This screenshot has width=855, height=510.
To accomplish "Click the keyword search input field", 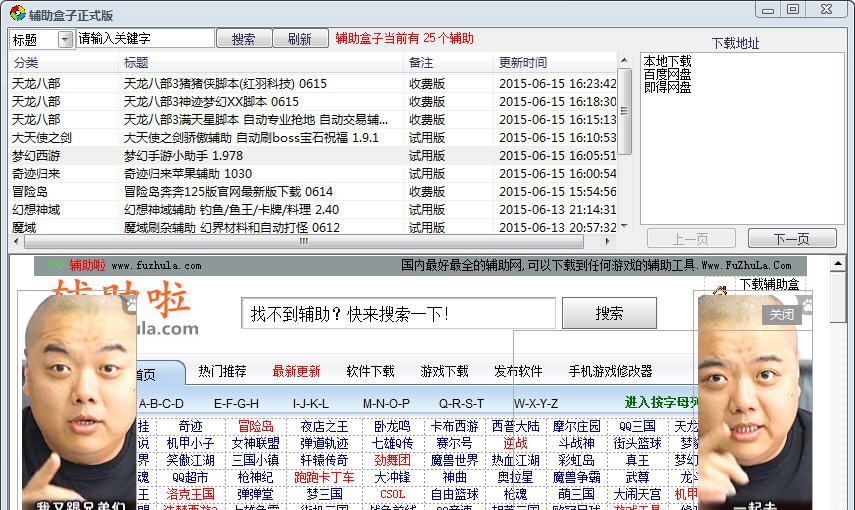I will (x=145, y=39).
